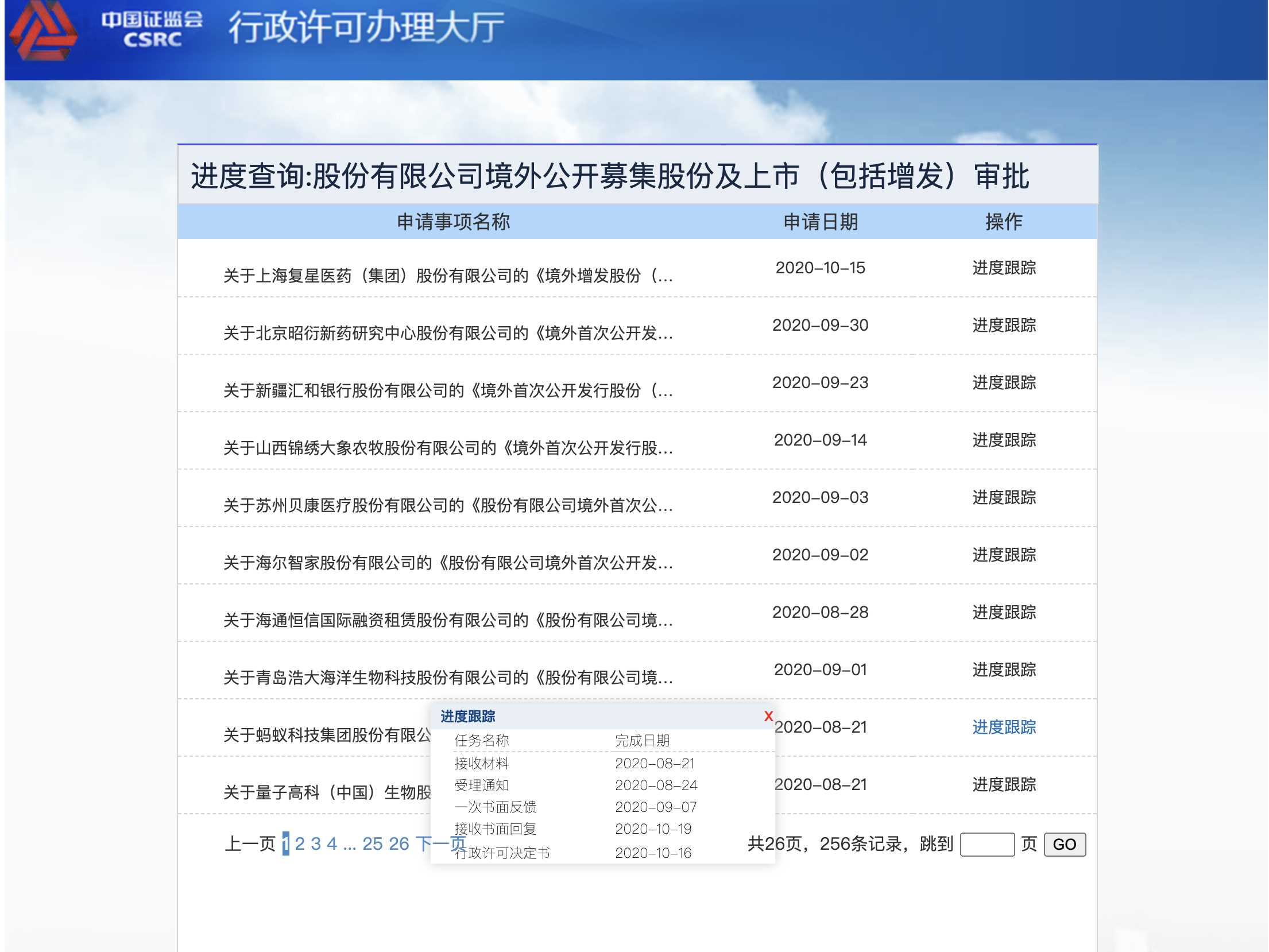1269x952 pixels.
Task: Open 进度跟踪 for 上海复星医药 row
Action: 1004,268
